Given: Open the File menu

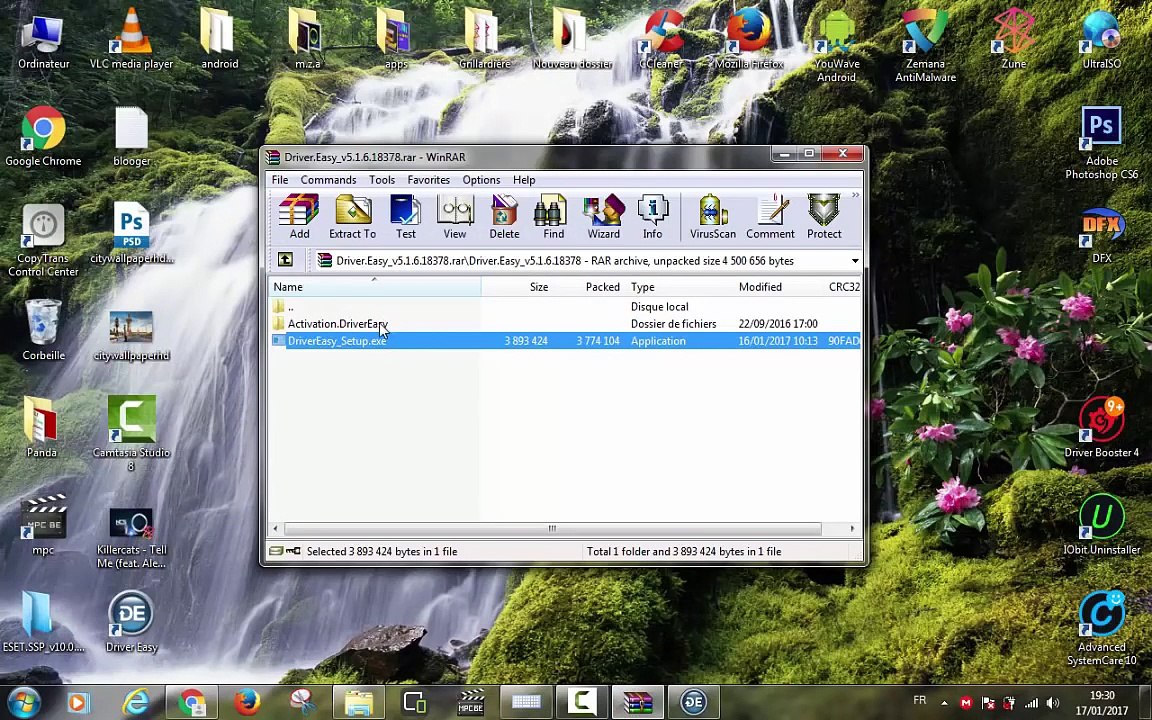Looking at the screenshot, I should point(280,180).
